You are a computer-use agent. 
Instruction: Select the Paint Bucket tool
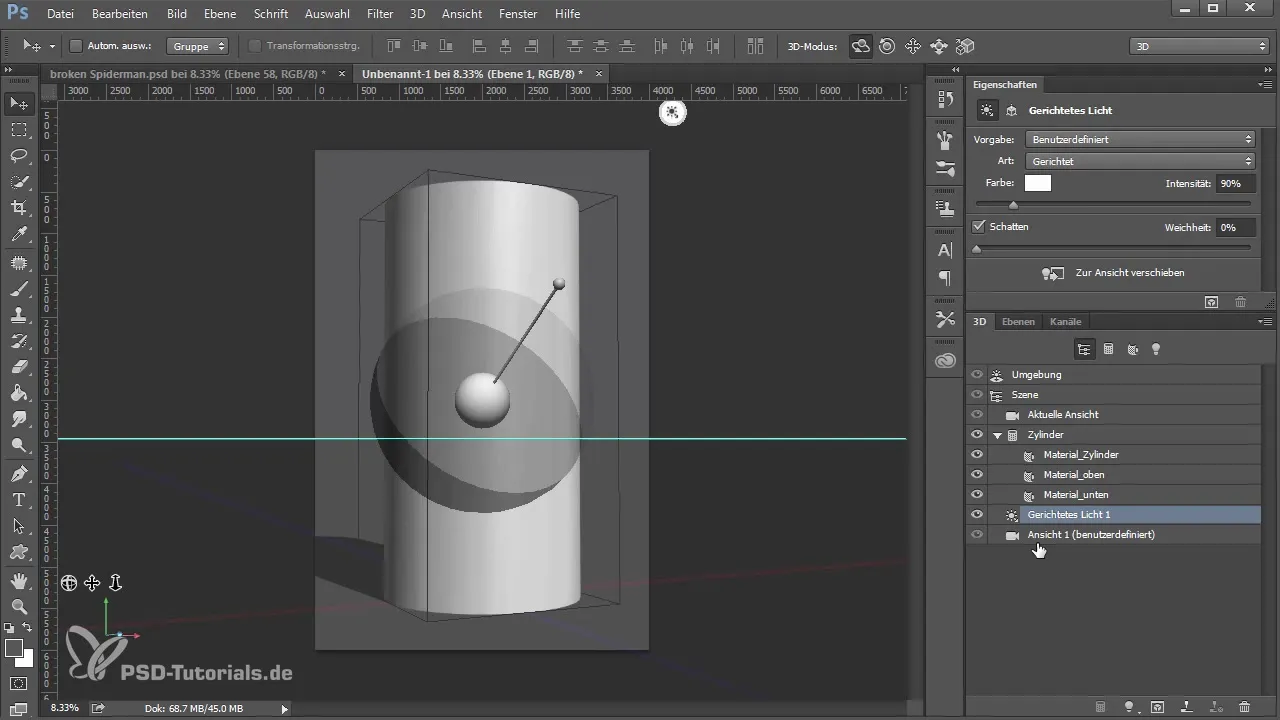point(19,393)
